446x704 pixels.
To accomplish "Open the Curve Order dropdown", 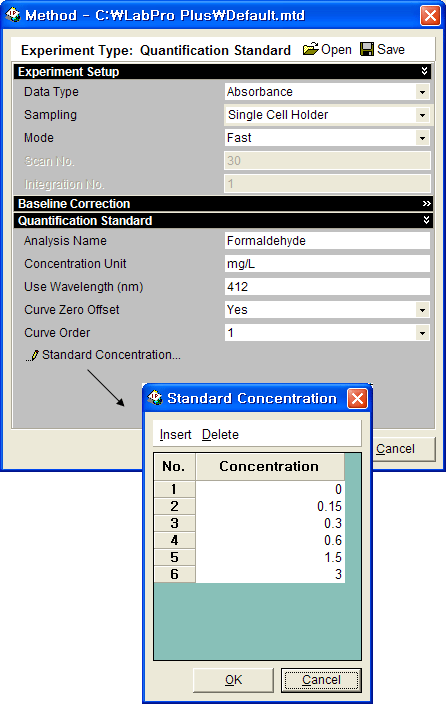I will coord(422,333).
